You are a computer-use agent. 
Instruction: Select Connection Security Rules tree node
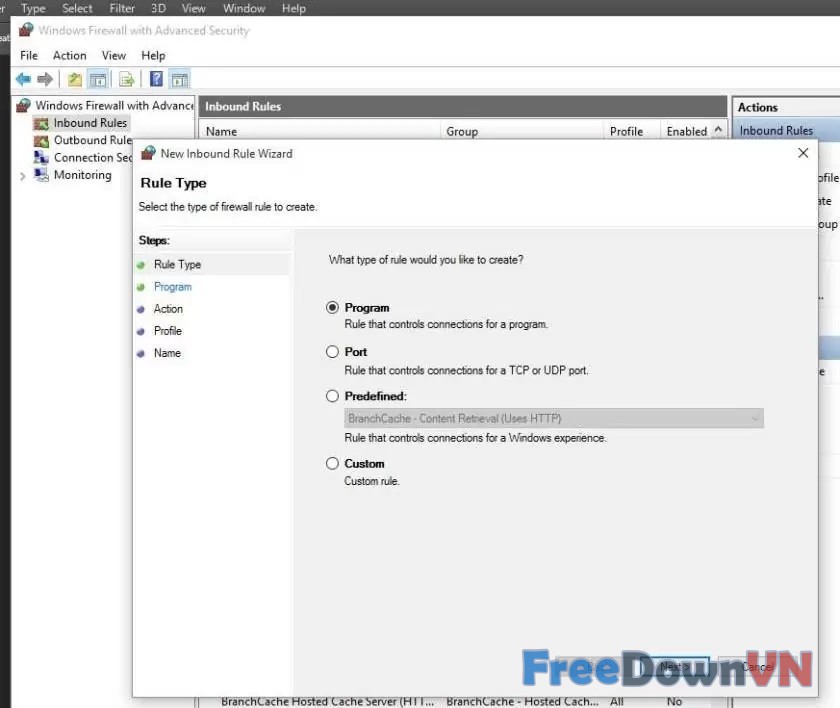92,158
